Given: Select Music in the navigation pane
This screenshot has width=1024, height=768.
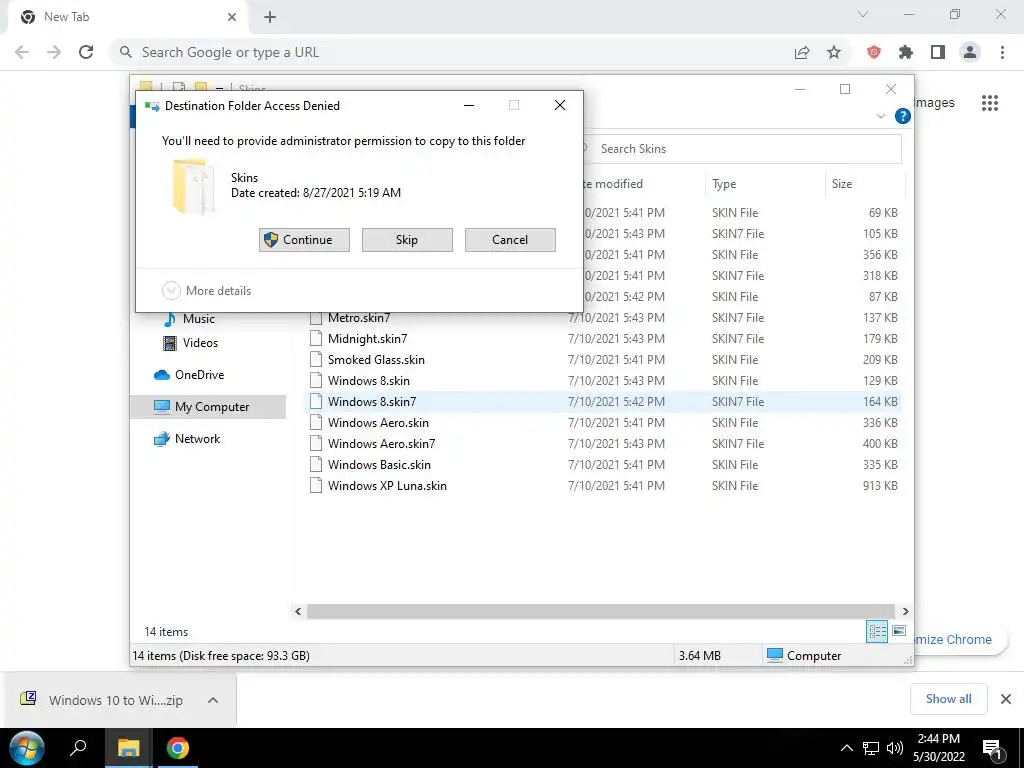Looking at the screenshot, I should point(199,319).
